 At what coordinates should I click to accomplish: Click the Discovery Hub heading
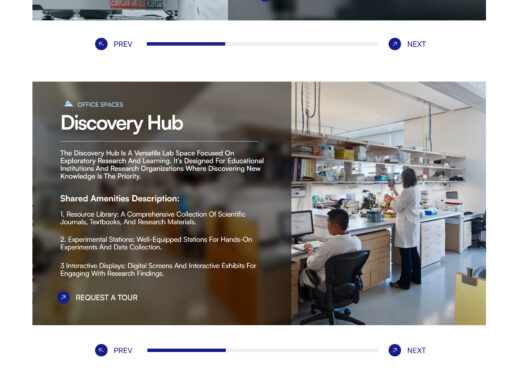(x=122, y=123)
